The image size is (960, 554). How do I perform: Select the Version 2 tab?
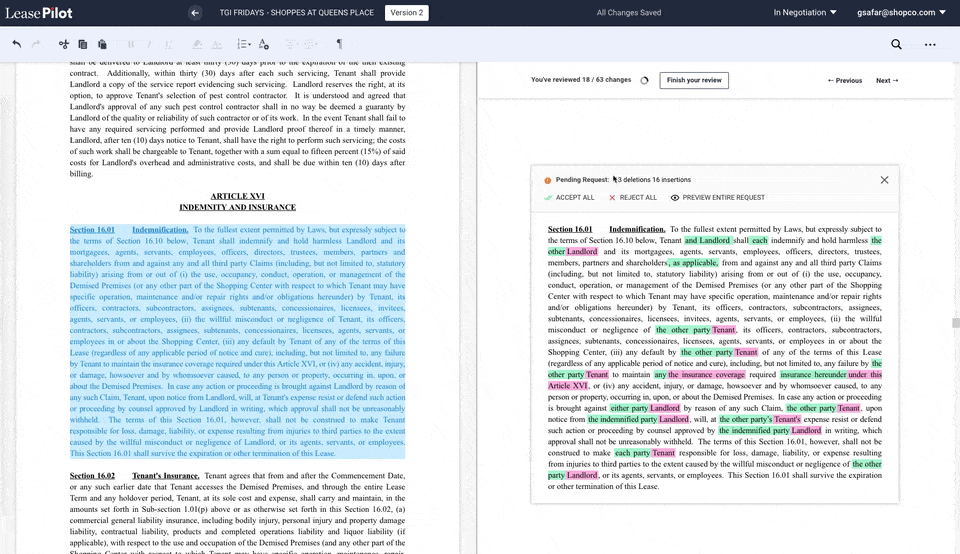coord(406,13)
